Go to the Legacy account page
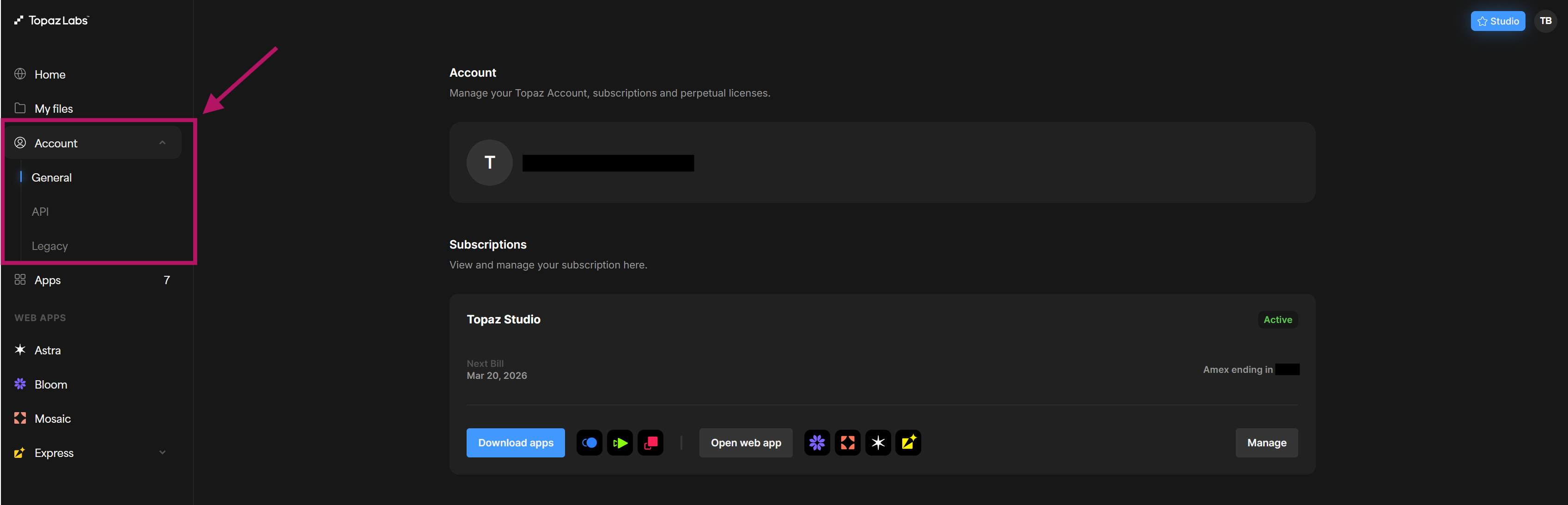 point(50,246)
